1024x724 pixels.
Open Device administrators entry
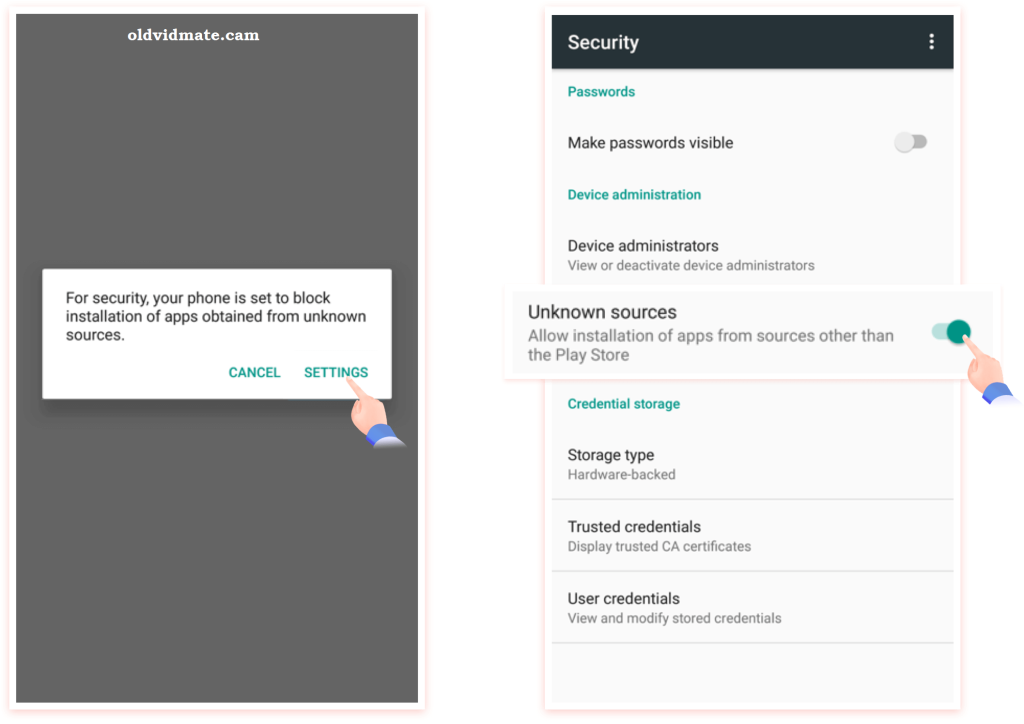pos(752,255)
